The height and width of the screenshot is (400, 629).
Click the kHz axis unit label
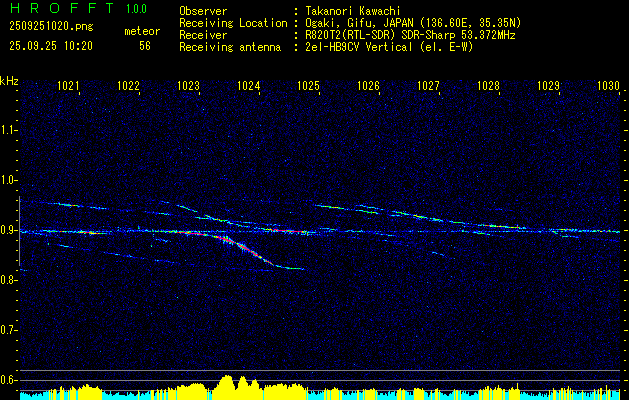tap(9, 81)
